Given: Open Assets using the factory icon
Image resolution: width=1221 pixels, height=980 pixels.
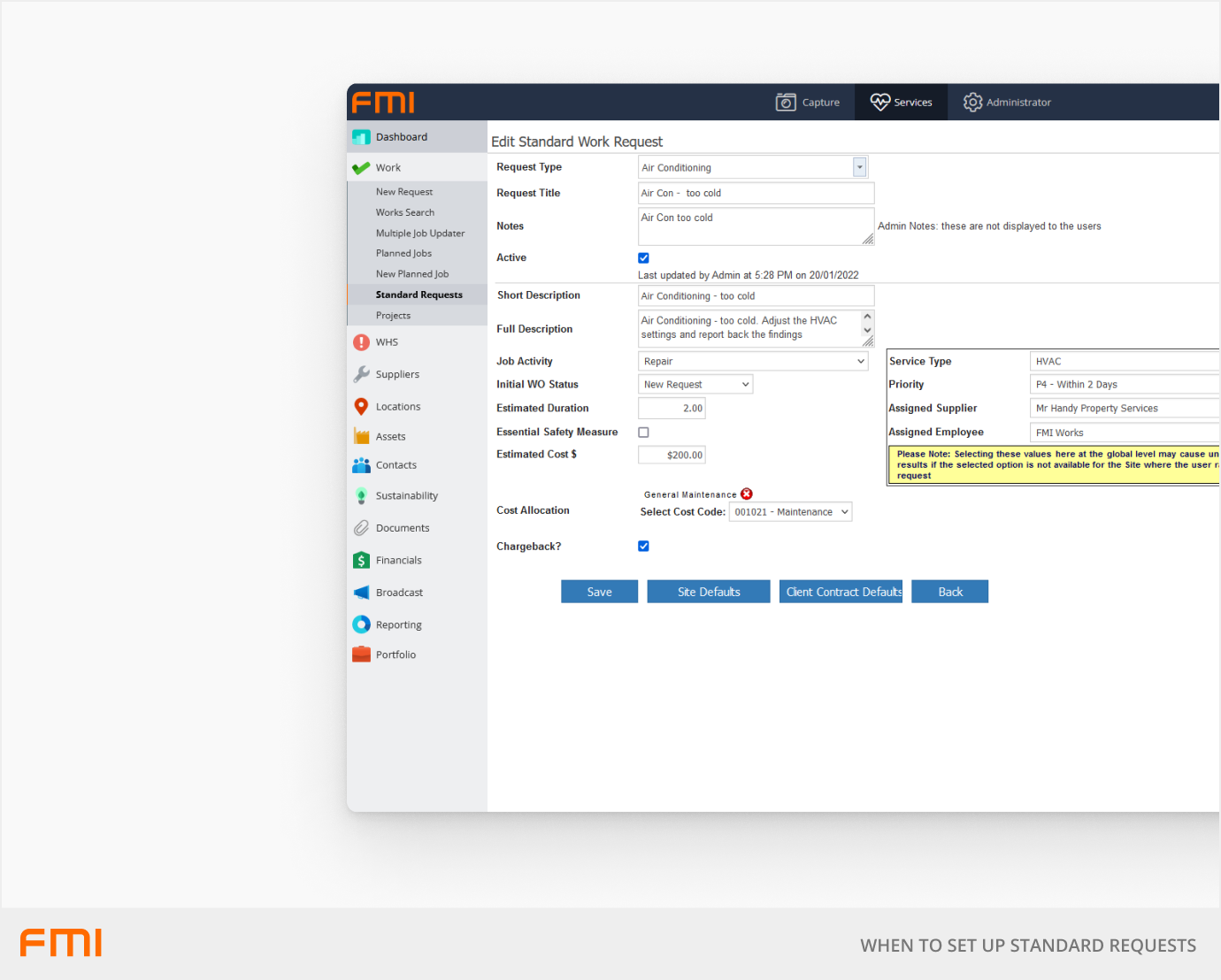Looking at the screenshot, I should pyautogui.click(x=361, y=436).
